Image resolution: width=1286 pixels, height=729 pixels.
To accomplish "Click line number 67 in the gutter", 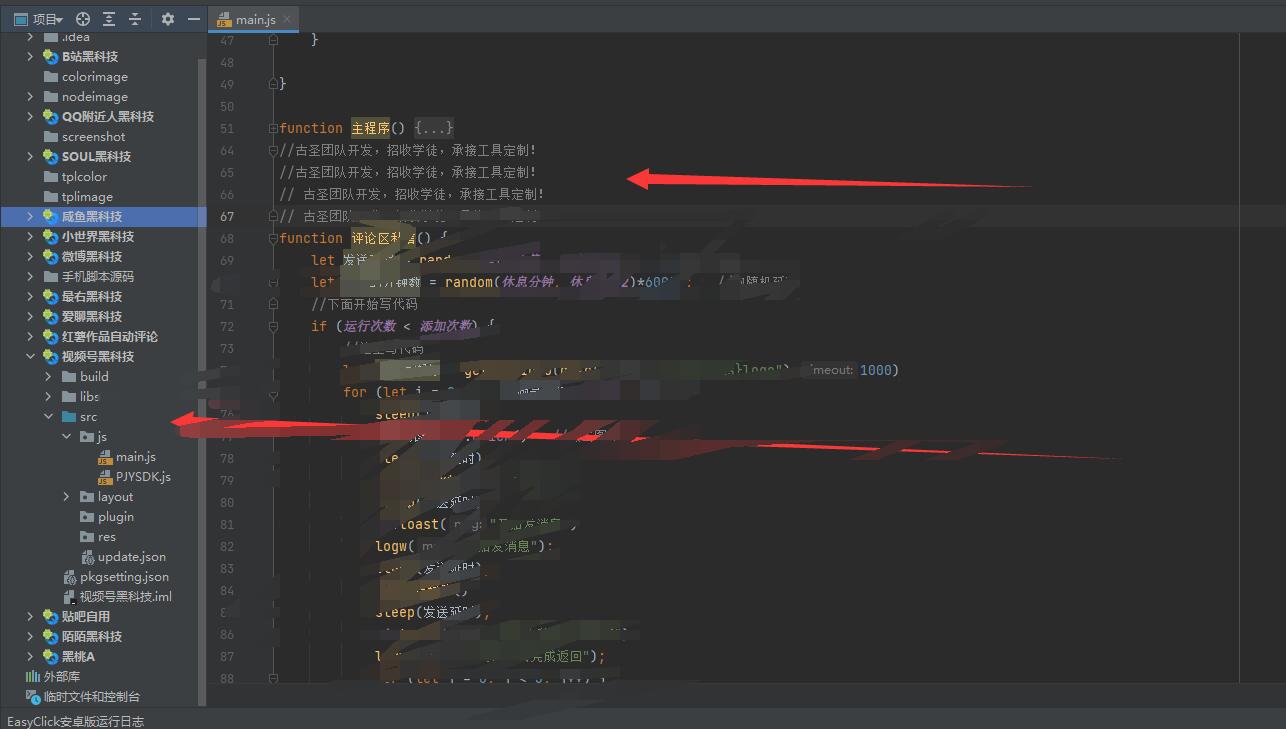I will click(x=227, y=216).
